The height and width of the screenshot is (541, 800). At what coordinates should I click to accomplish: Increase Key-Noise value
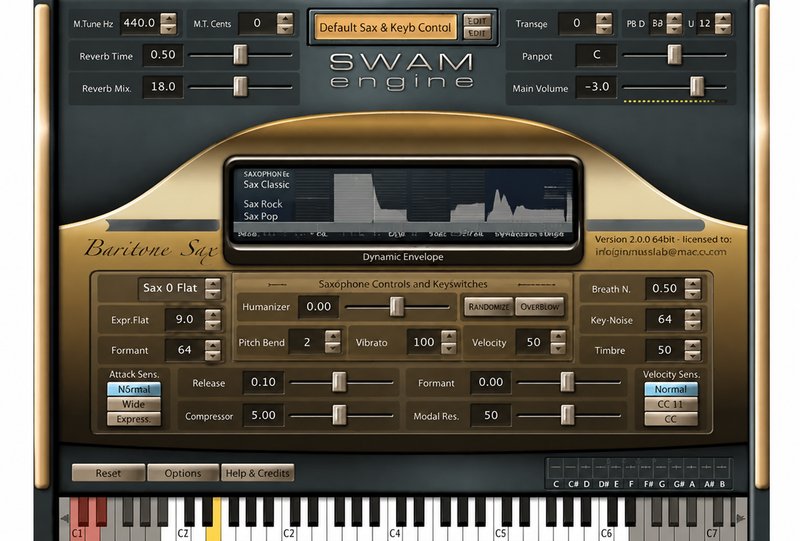[692, 314]
